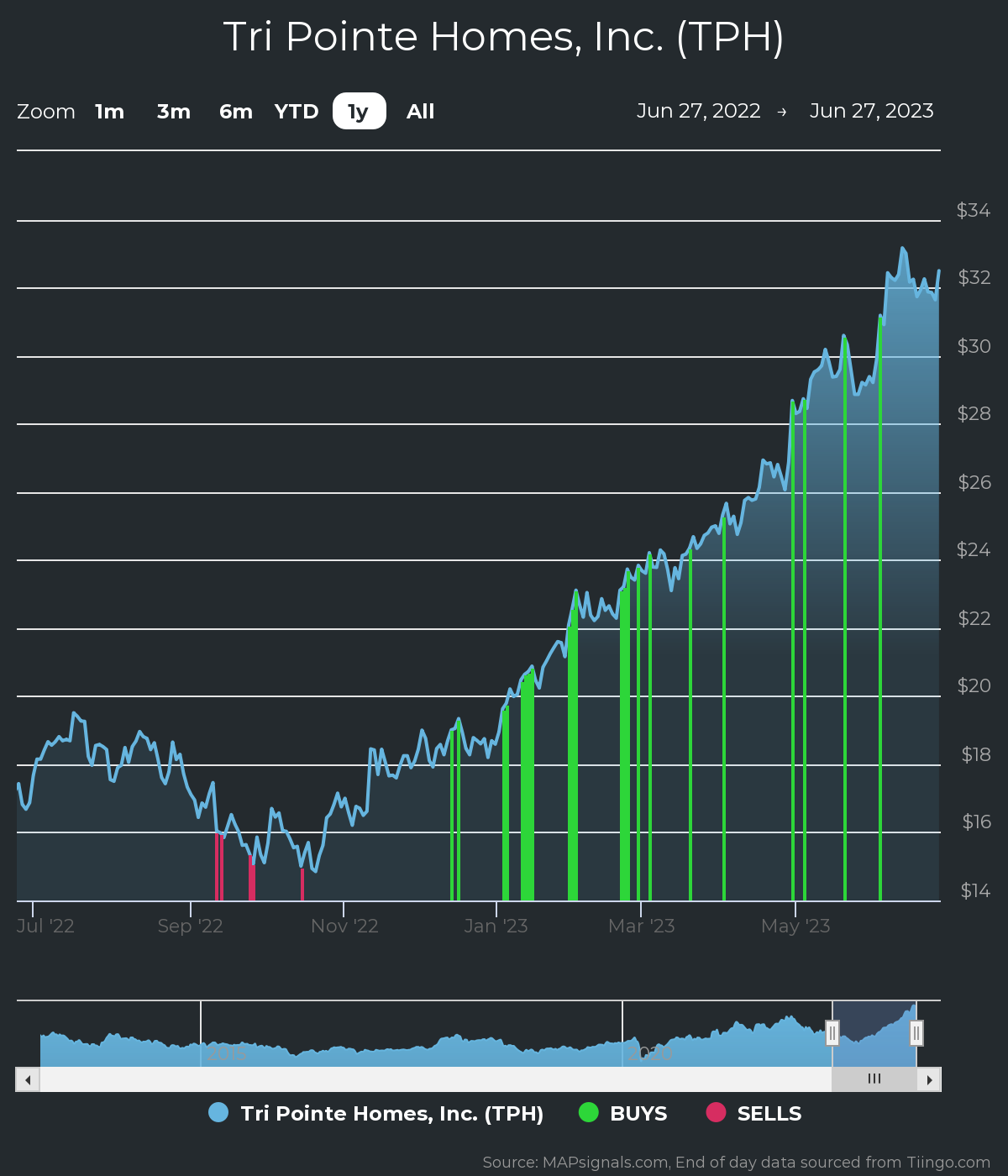Click the $34 price axis label
Image resolution: width=1008 pixels, height=1176 pixels.
974,210
